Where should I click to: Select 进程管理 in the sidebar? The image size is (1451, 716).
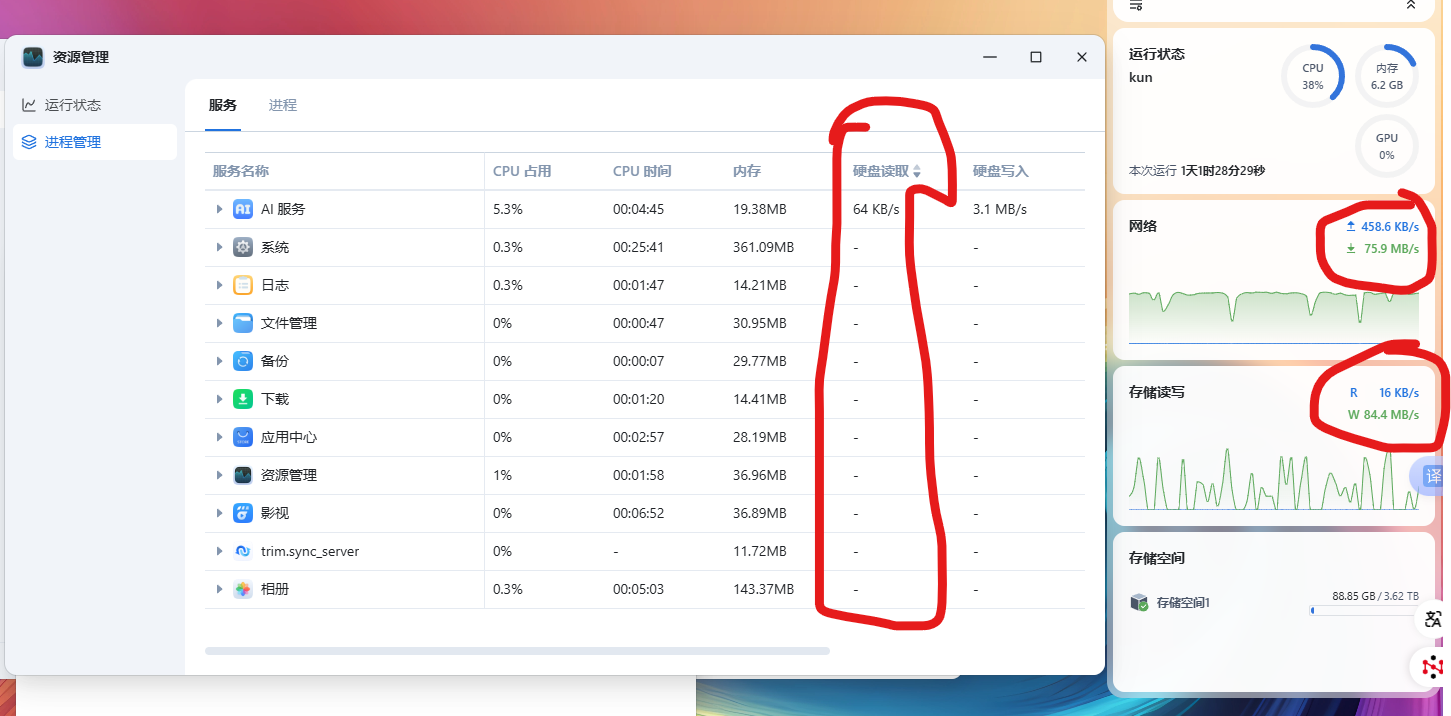coord(95,142)
